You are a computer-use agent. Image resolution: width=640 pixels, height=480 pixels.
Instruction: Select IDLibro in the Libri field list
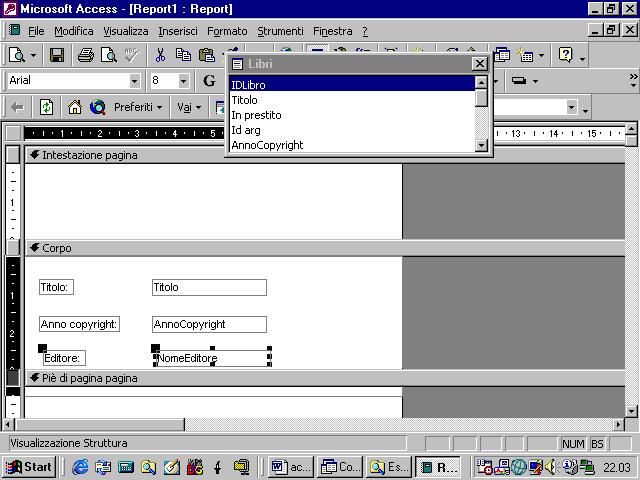(x=352, y=85)
